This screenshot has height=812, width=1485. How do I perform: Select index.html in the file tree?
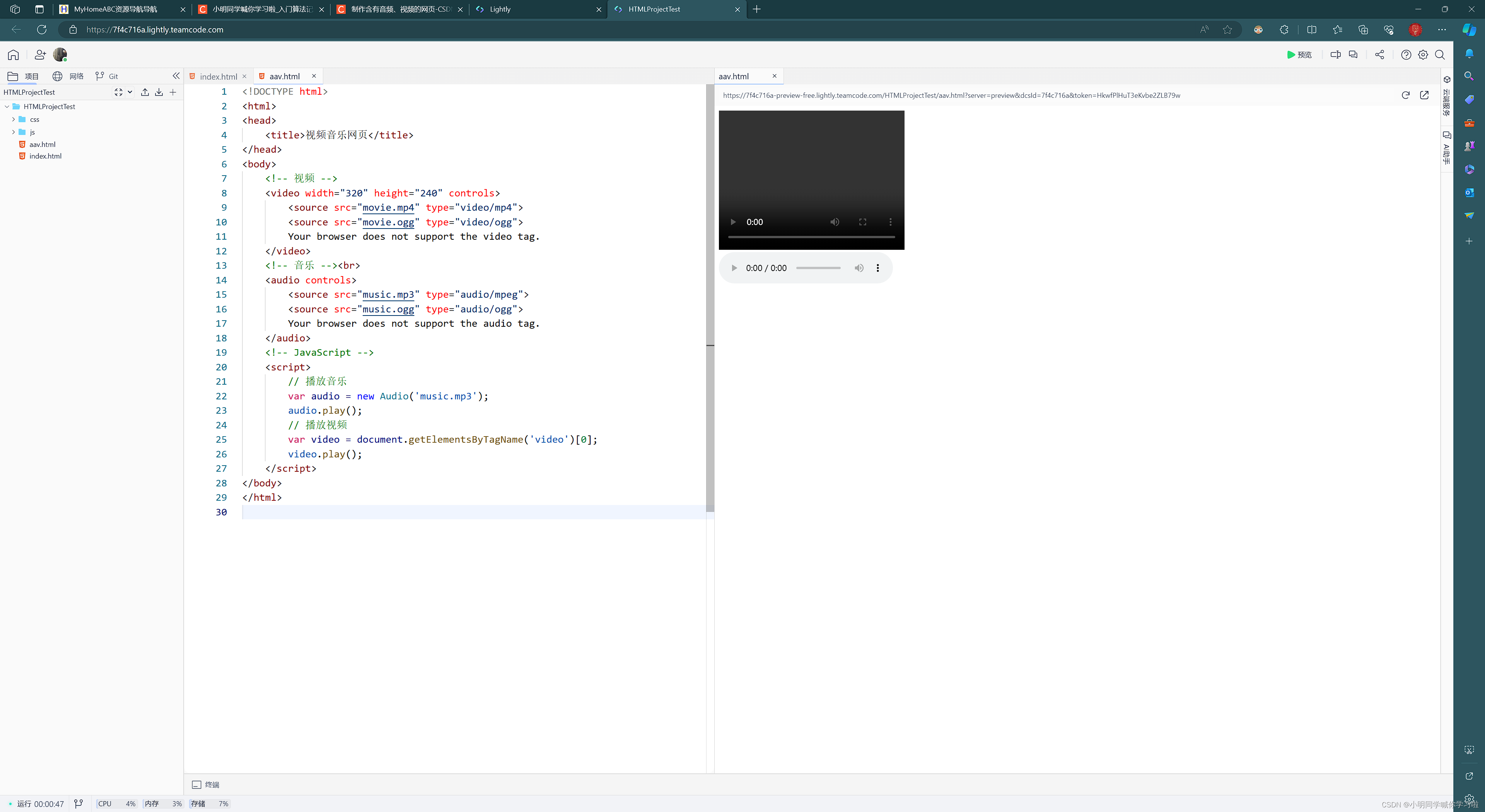tap(45, 156)
